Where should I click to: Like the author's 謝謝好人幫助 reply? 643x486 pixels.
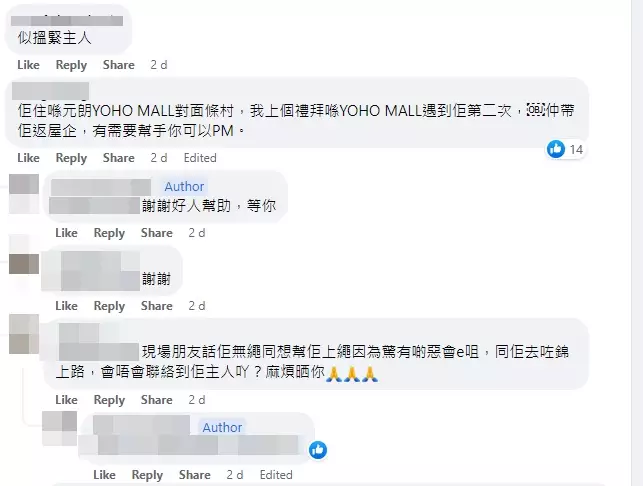[66, 233]
